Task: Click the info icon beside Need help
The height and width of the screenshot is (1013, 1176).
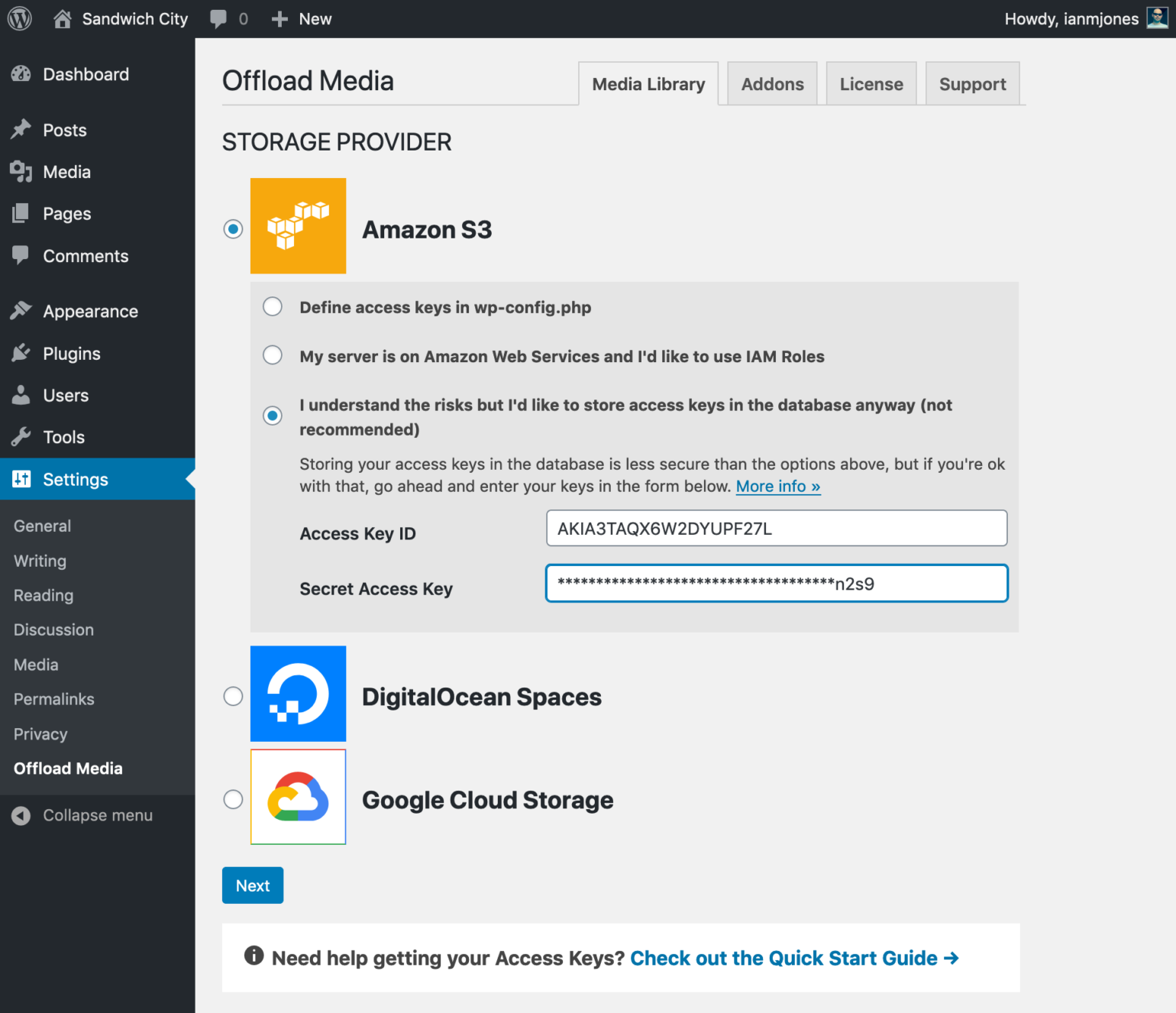Action: (x=254, y=956)
